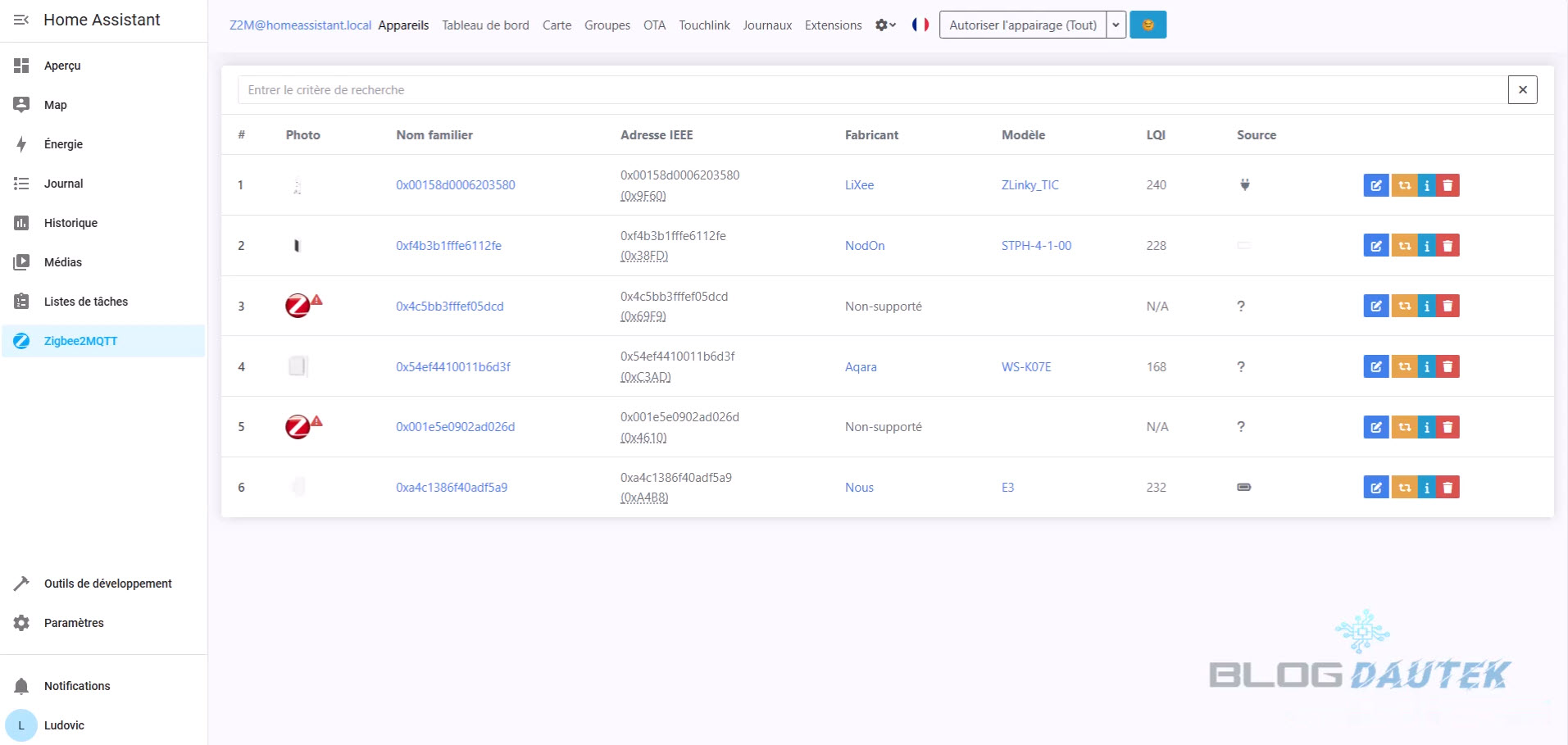The width and height of the screenshot is (1568, 745).
Task: Open the Touchlink tab
Action: coord(704,25)
